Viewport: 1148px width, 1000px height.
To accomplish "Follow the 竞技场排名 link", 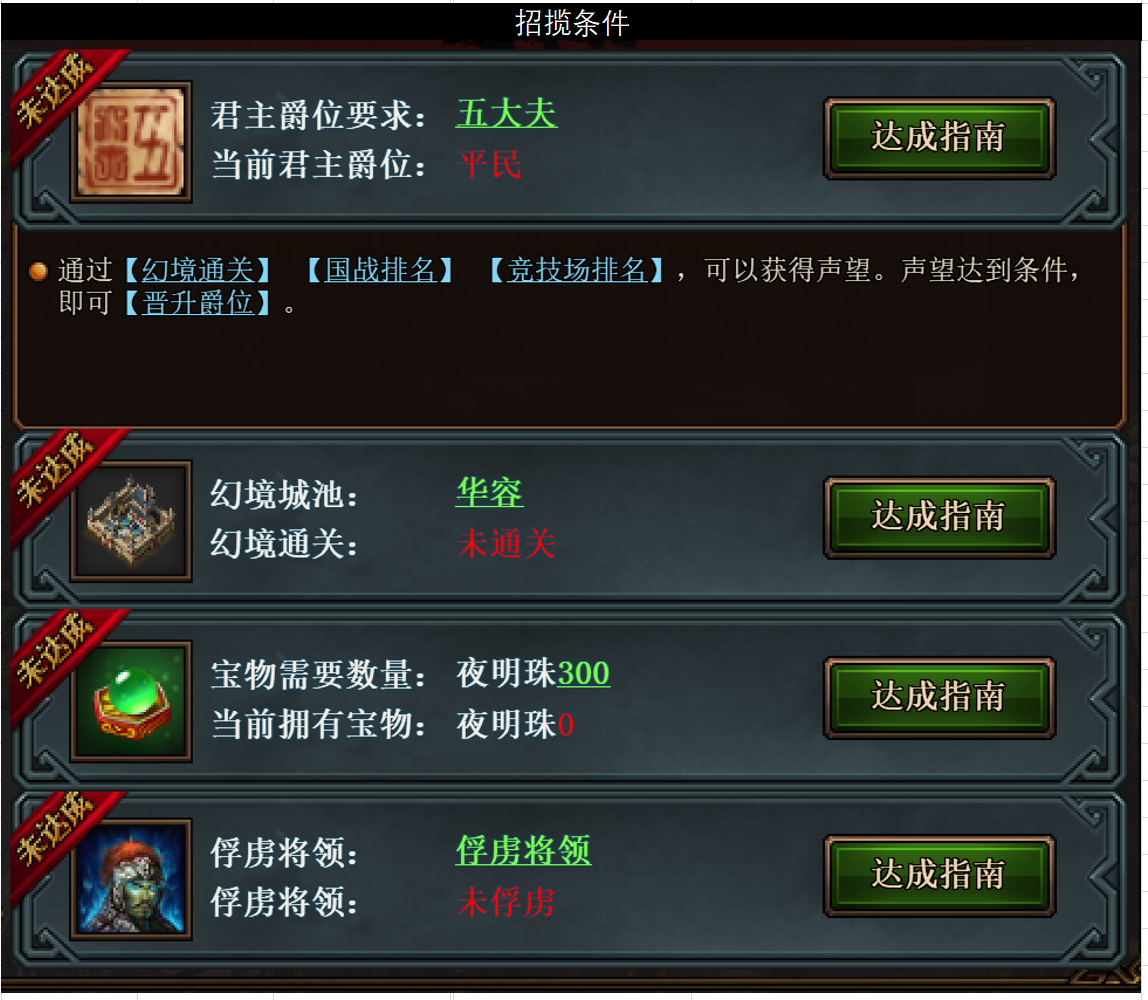I will [576, 270].
